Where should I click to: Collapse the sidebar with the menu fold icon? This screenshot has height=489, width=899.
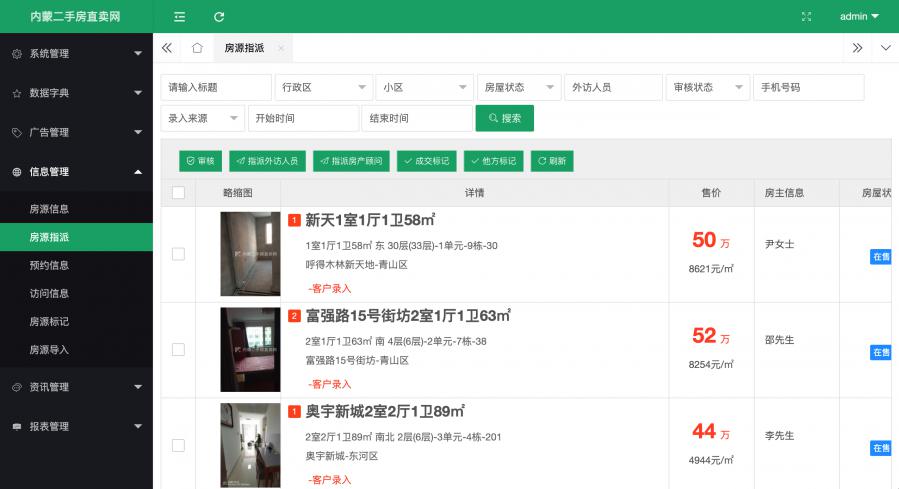click(x=180, y=17)
